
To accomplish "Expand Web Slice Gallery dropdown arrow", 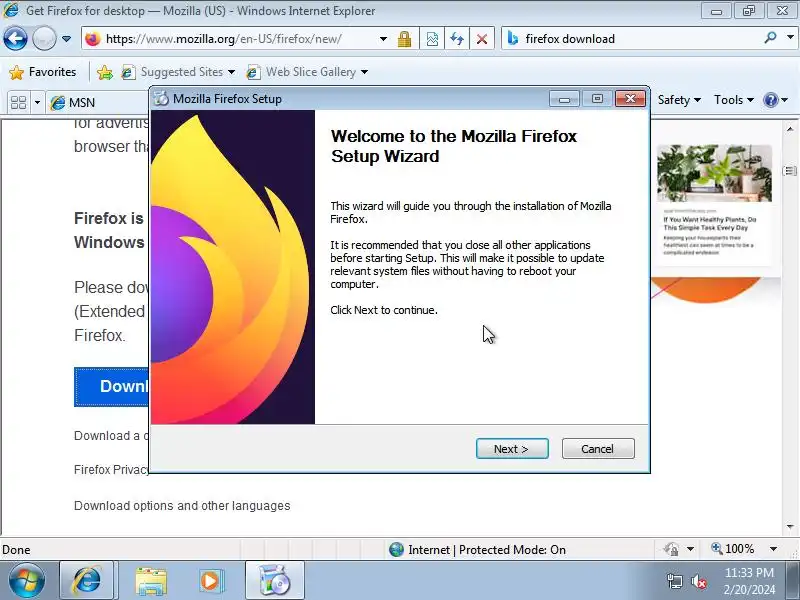I will tap(364, 72).
